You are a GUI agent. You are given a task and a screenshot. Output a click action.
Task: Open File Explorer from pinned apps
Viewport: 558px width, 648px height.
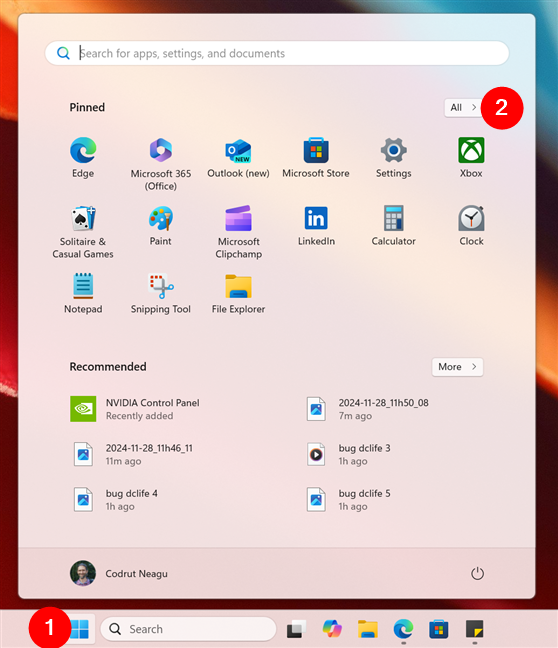pyautogui.click(x=238, y=293)
